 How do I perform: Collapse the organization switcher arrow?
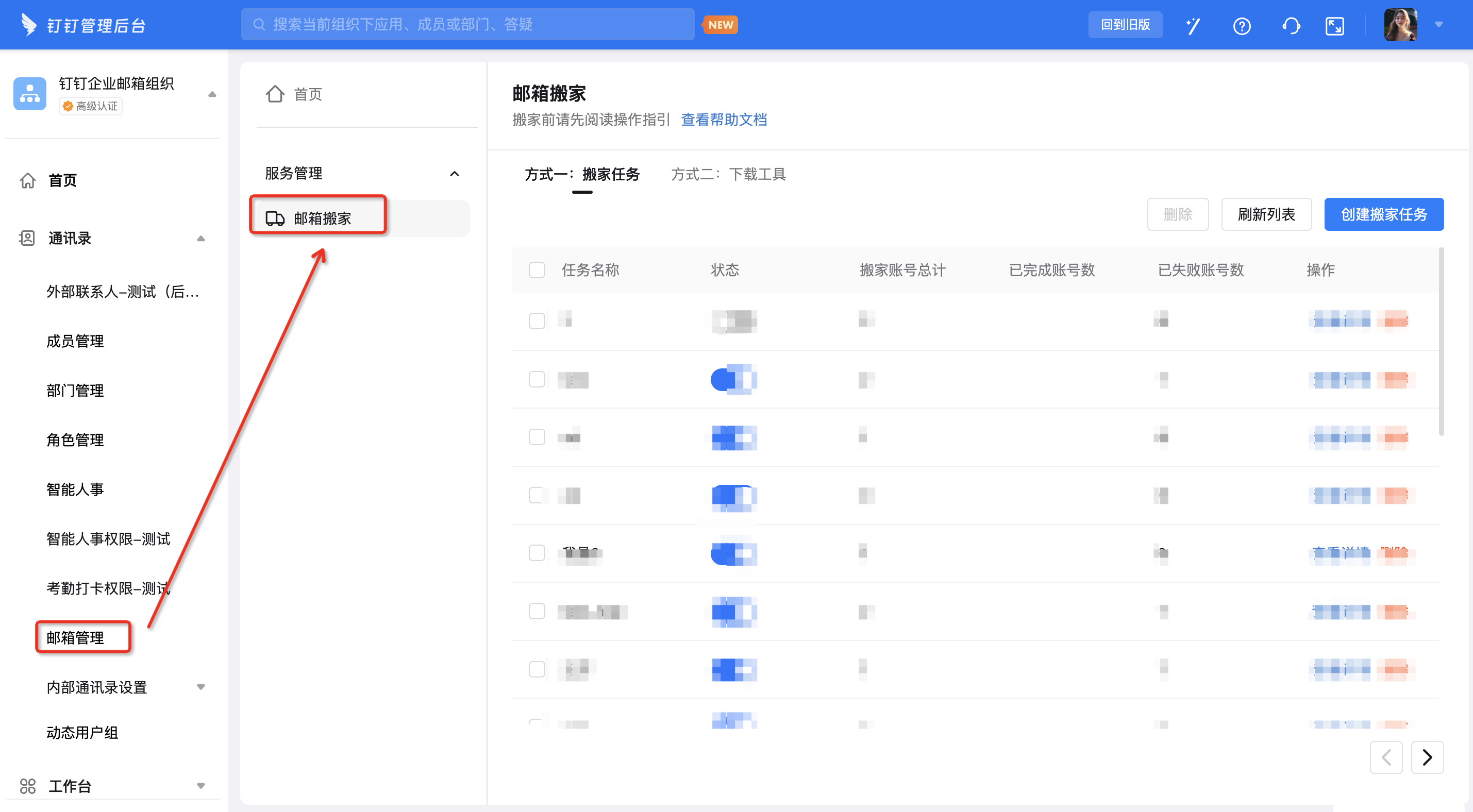pos(212,94)
